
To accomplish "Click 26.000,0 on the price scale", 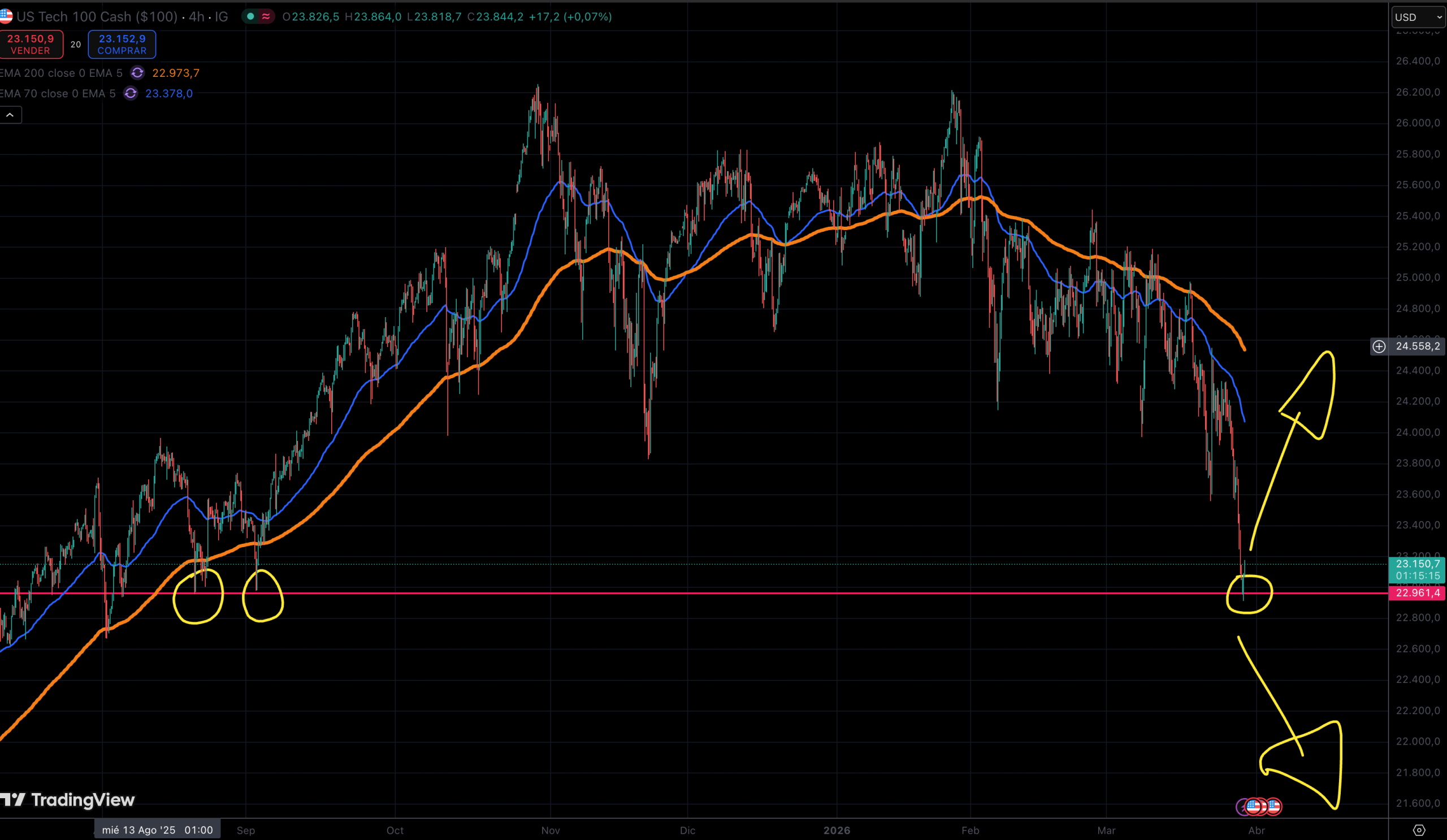I will (x=1418, y=123).
